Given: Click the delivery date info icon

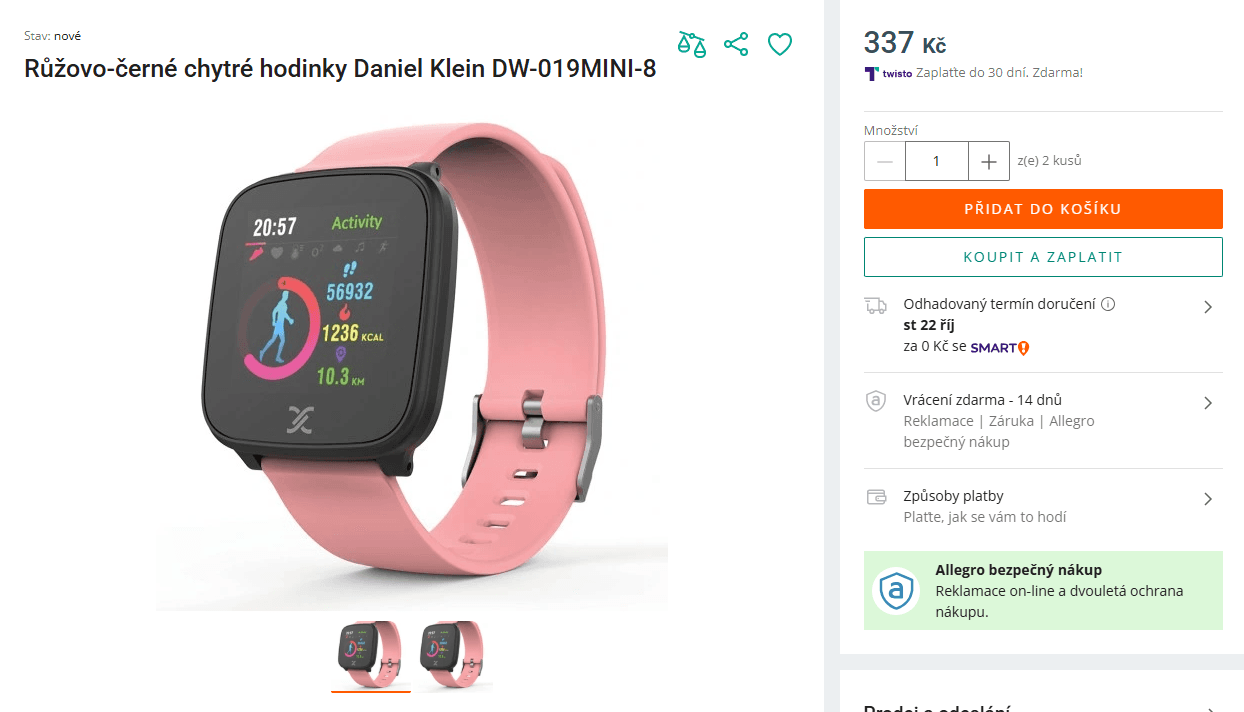Looking at the screenshot, I should point(1108,304).
